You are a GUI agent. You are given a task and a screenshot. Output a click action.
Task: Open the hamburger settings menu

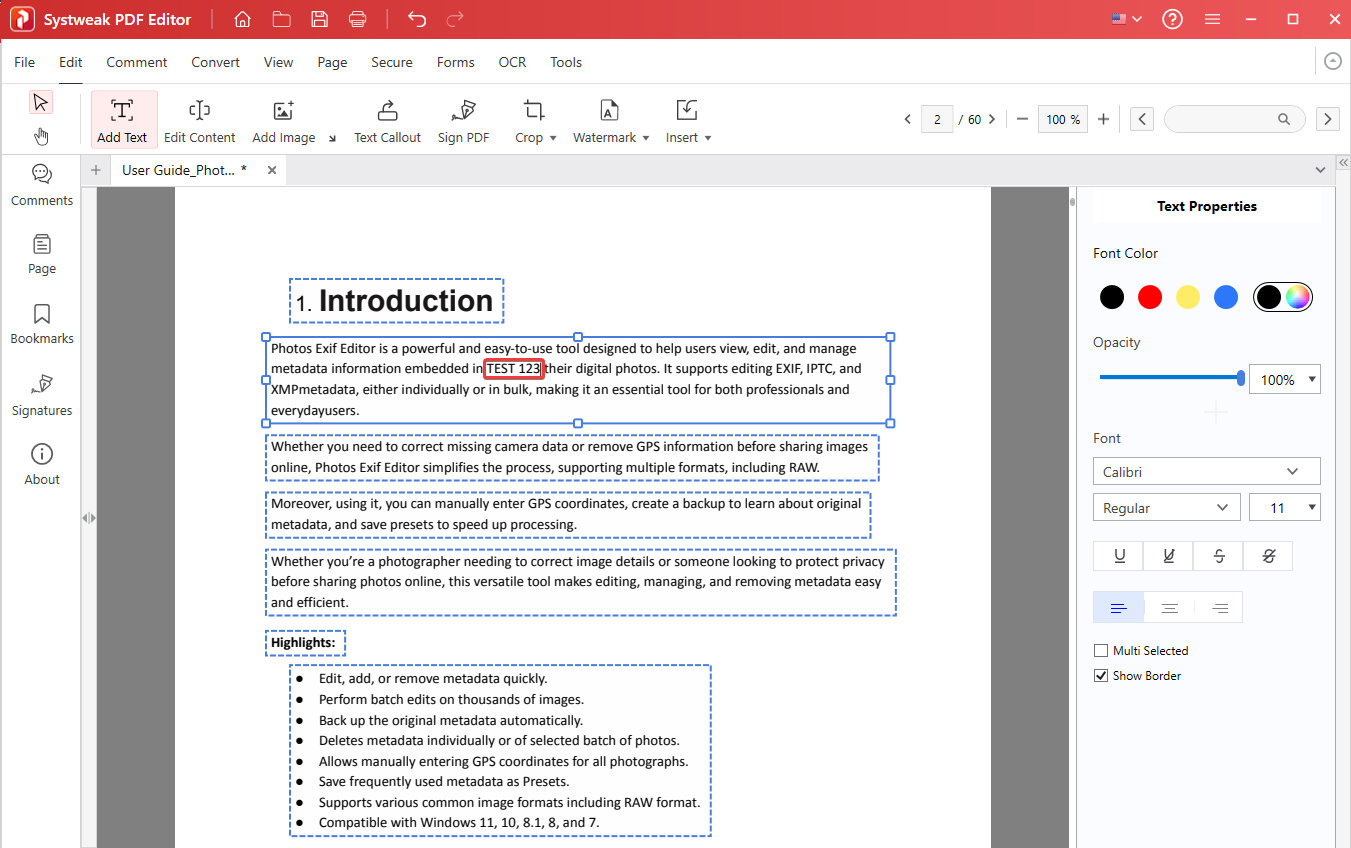tap(1212, 19)
